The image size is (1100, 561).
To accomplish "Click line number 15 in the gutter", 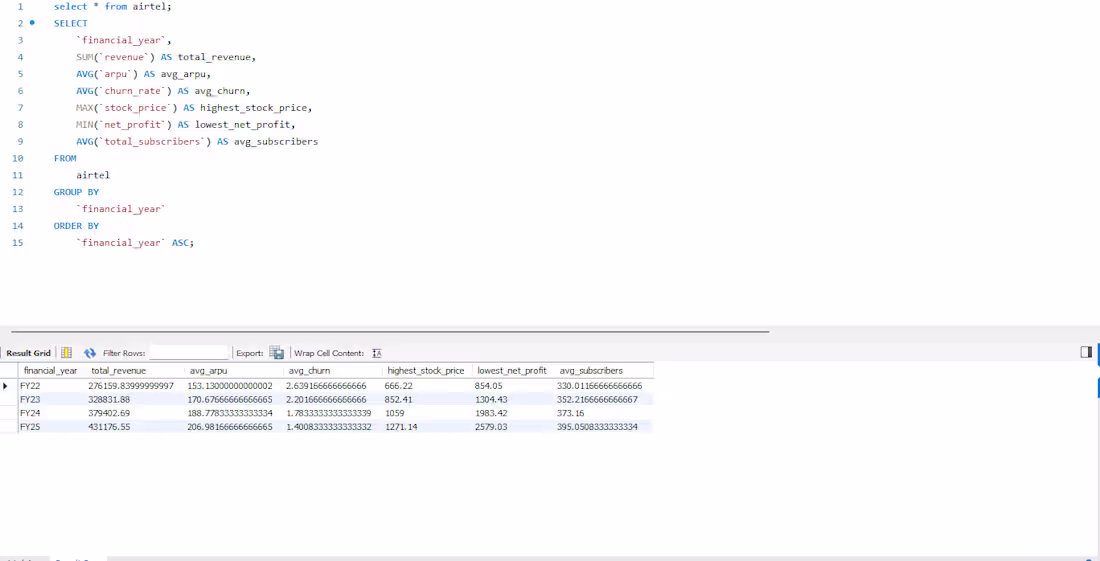I will click(x=18, y=242).
